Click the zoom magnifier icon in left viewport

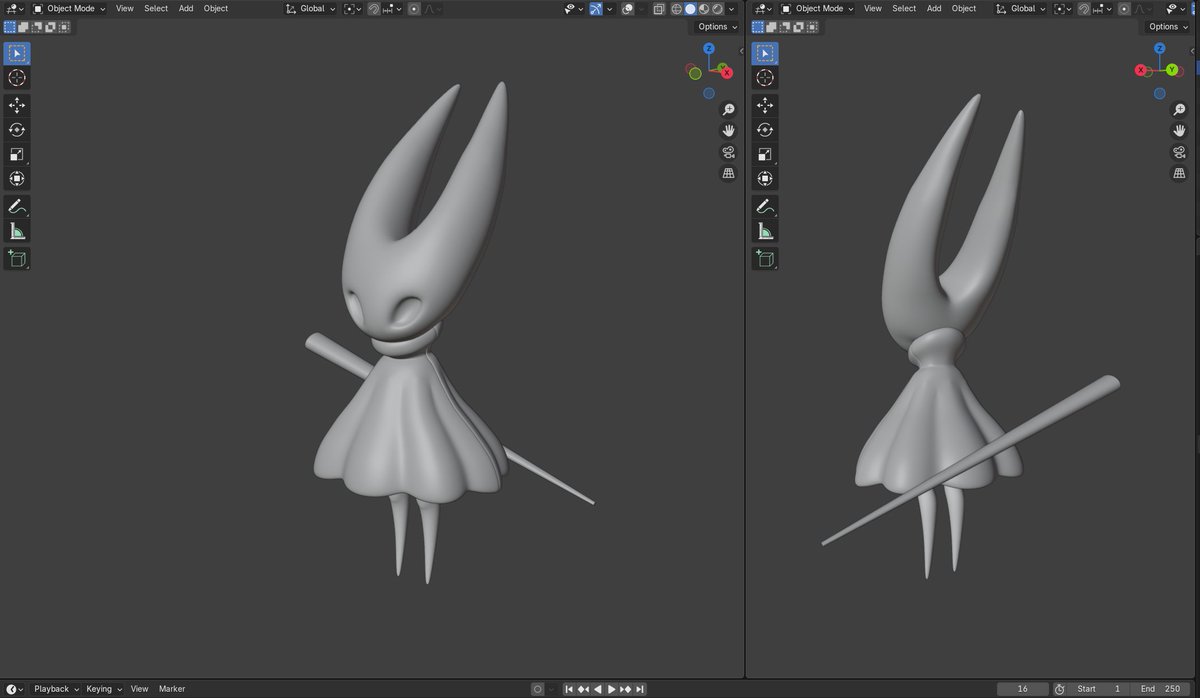click(729, 109)
